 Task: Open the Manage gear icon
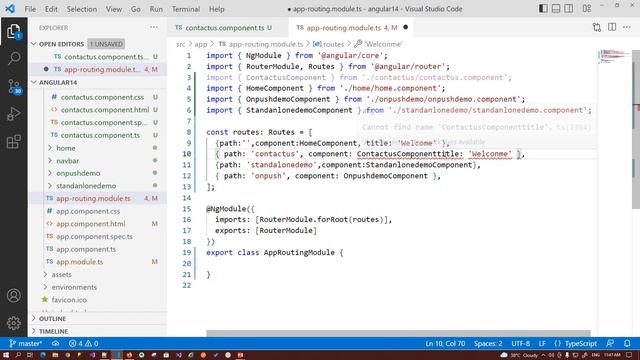(x=13, y=323)
